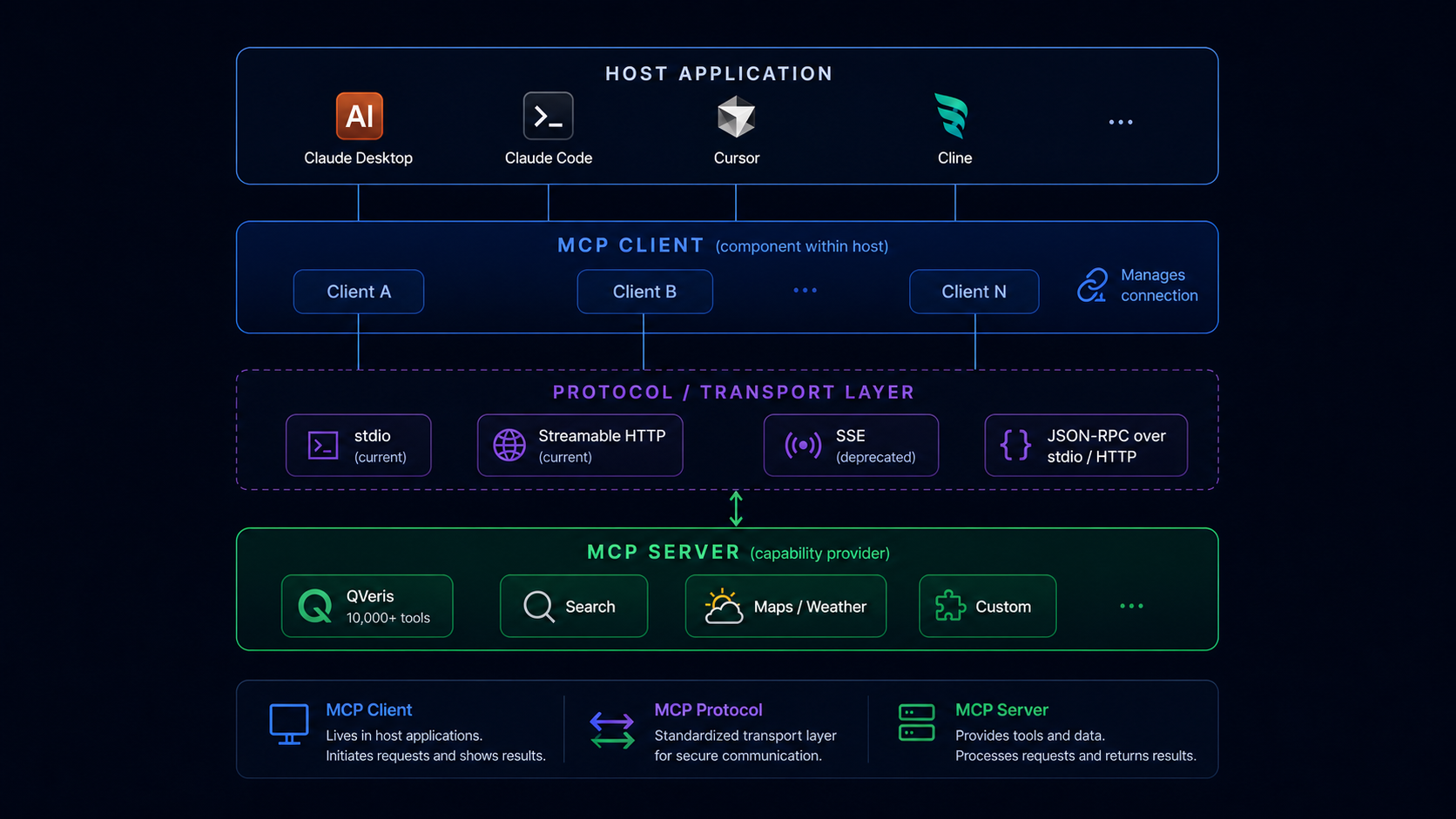The width and height of the screenshot is (1456, 819).
Task: Click the '(capability provider)' text
Action: pyautogui.click(x=820, y=554)
